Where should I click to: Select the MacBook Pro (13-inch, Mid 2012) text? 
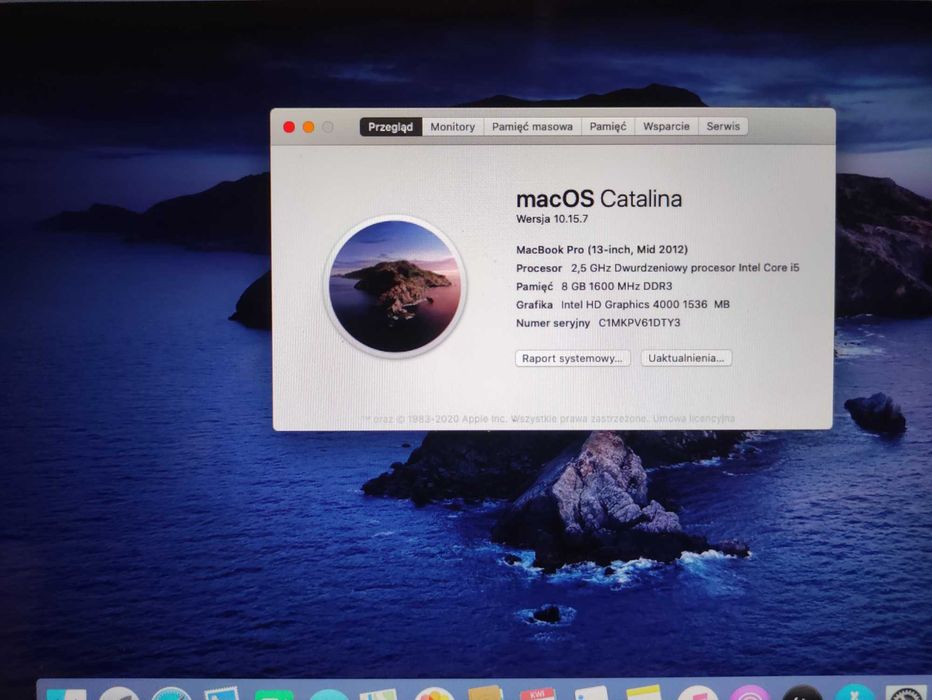(602, 250)
